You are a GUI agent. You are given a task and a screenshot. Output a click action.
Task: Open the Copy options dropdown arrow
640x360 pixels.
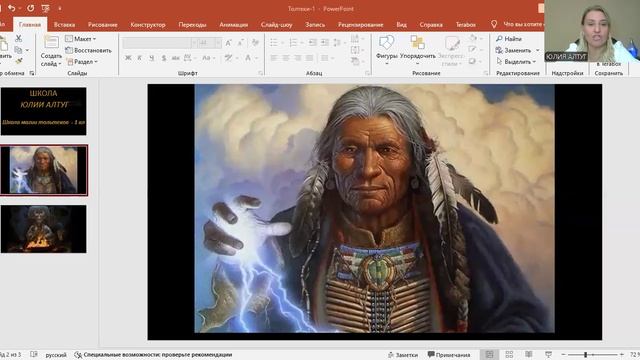tap(27, 50)
